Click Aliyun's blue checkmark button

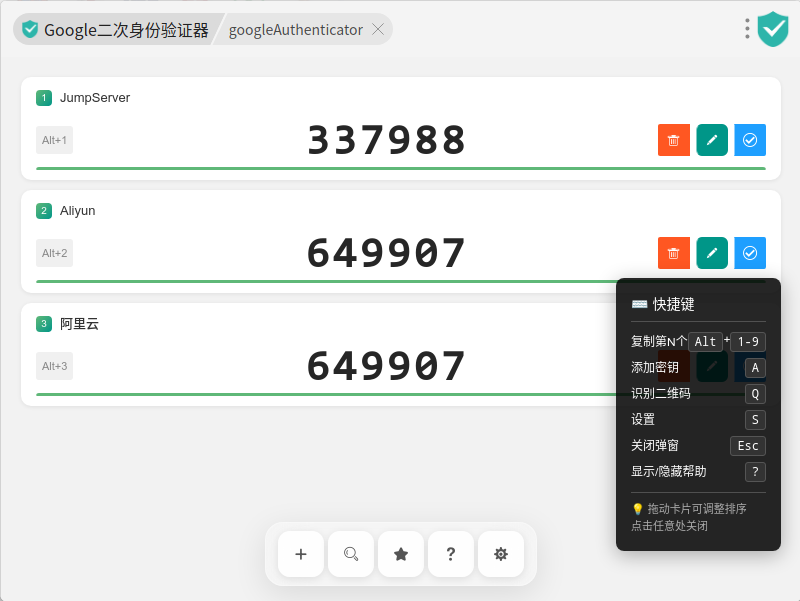point(750,253)
